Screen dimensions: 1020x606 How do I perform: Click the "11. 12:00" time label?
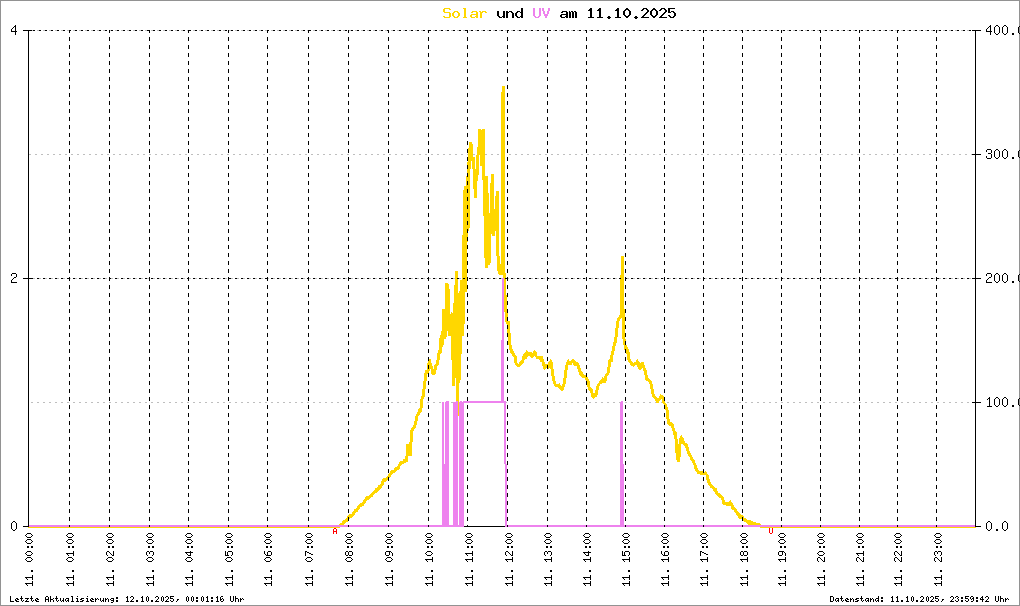[x=508, y=559]
